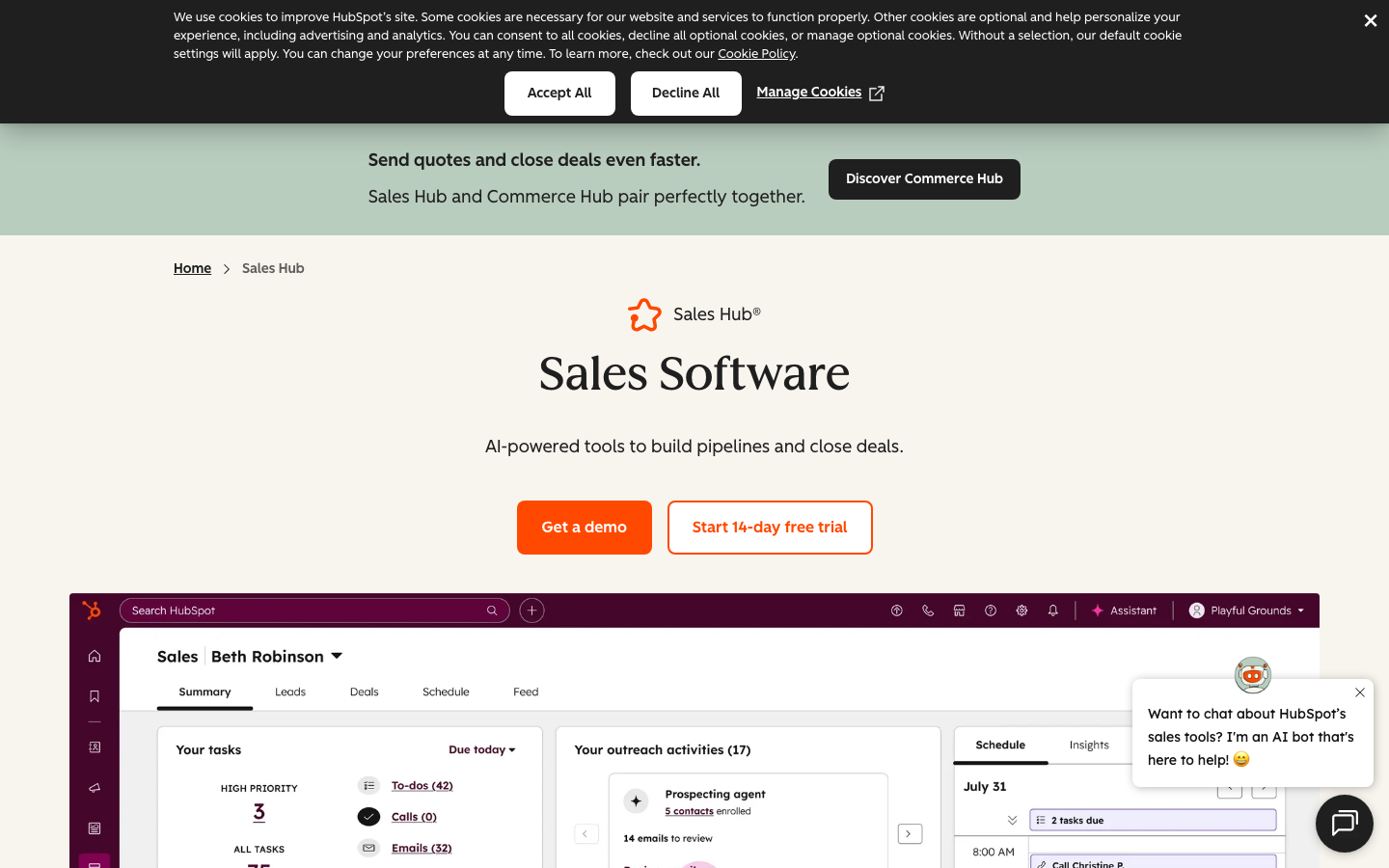1389x868 pixels.
Task: Click the July 31 date label
Action: point(985,786)
